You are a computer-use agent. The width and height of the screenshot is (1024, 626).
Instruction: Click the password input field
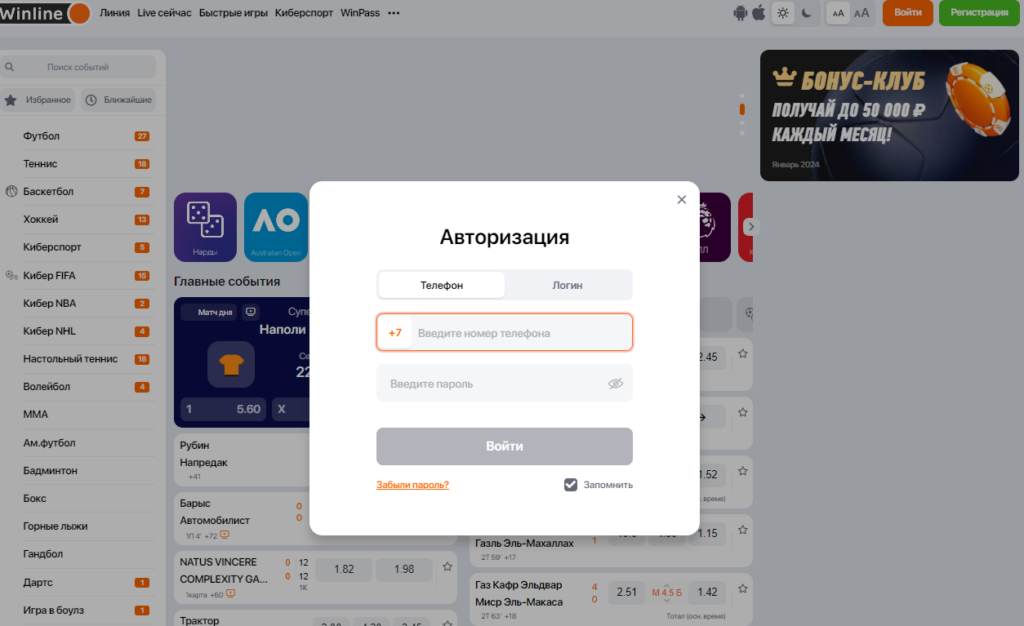(504, 383)
